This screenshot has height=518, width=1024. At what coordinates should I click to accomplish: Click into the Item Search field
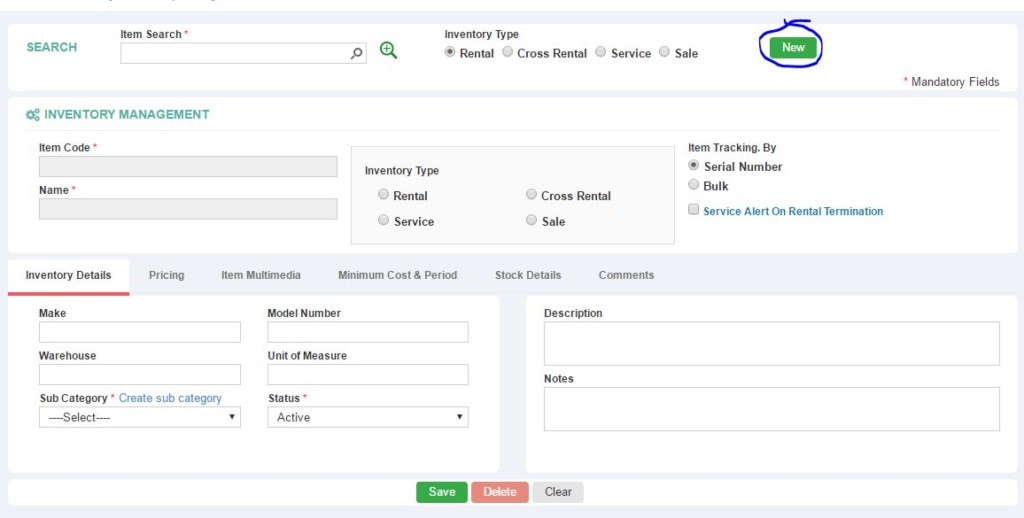click(x=234, y=54)
